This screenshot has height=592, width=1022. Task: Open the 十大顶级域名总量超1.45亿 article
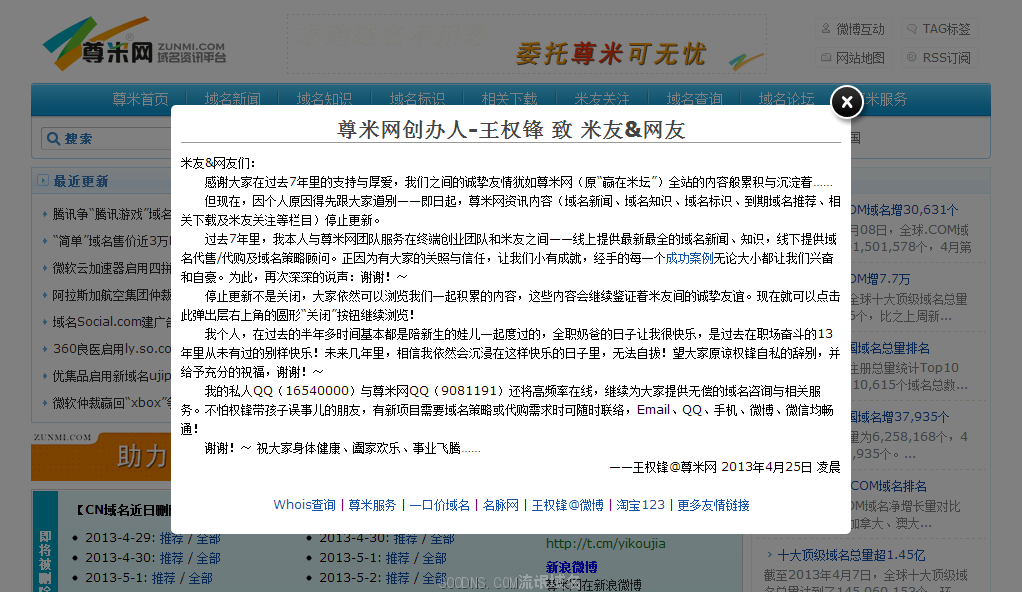(x=851, y=555)
